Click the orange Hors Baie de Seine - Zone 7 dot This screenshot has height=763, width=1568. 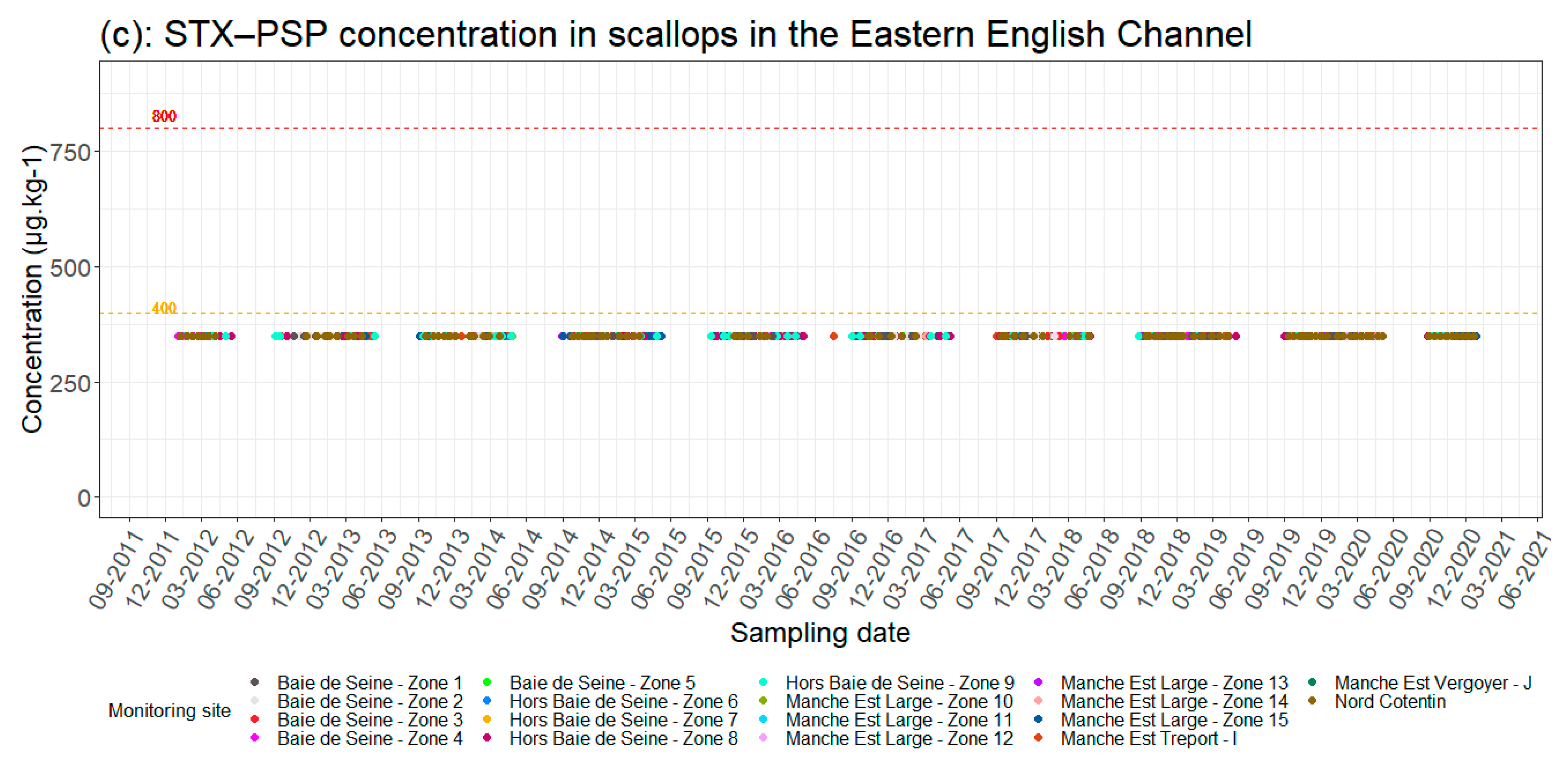point(487,720)
